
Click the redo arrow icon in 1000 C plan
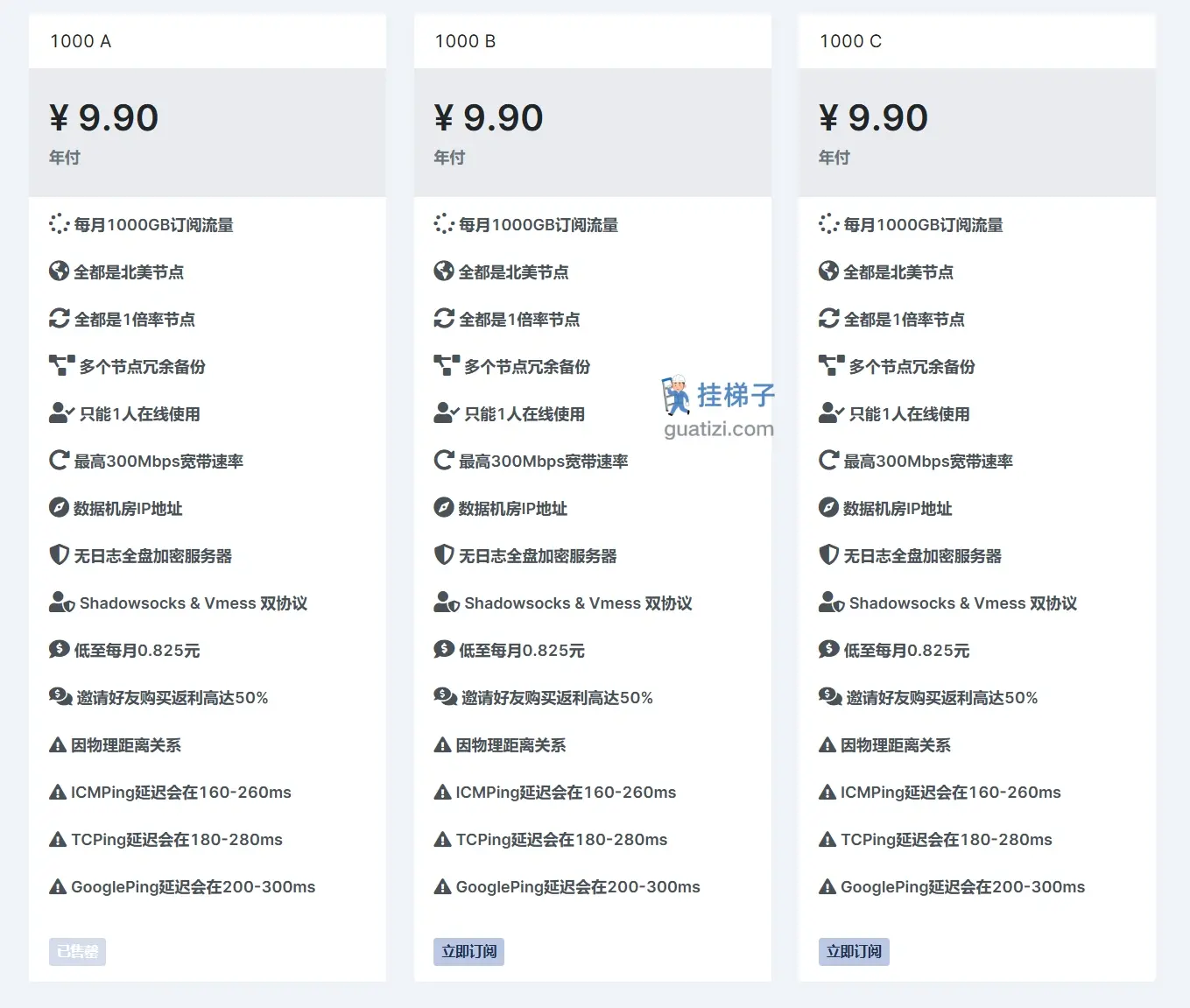(828, 461)
